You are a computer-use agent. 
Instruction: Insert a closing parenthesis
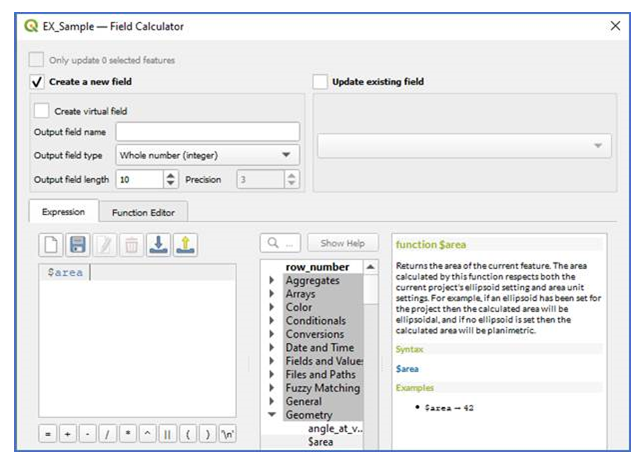pos(207,434)
